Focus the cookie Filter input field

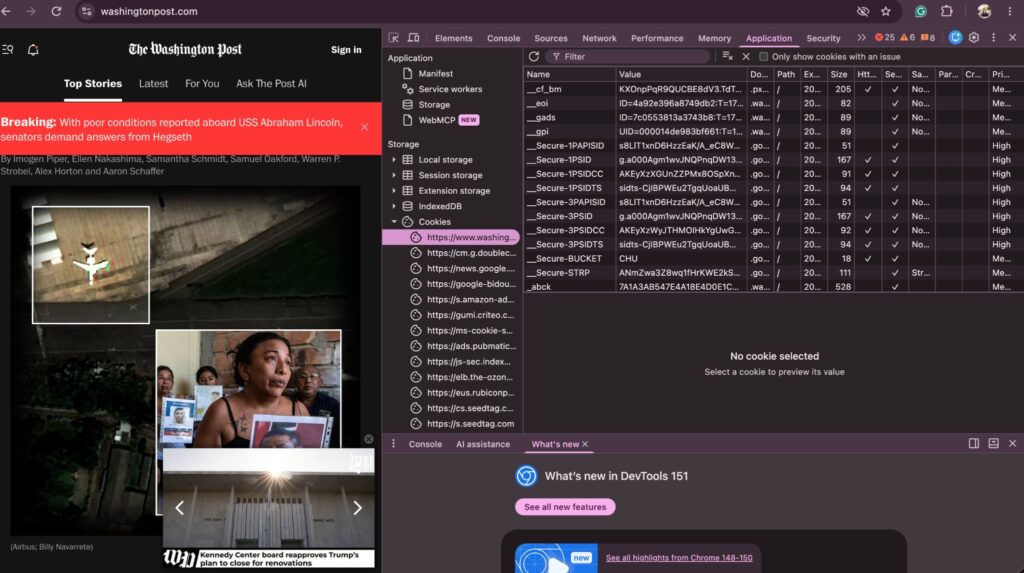[x=629, y=57]
